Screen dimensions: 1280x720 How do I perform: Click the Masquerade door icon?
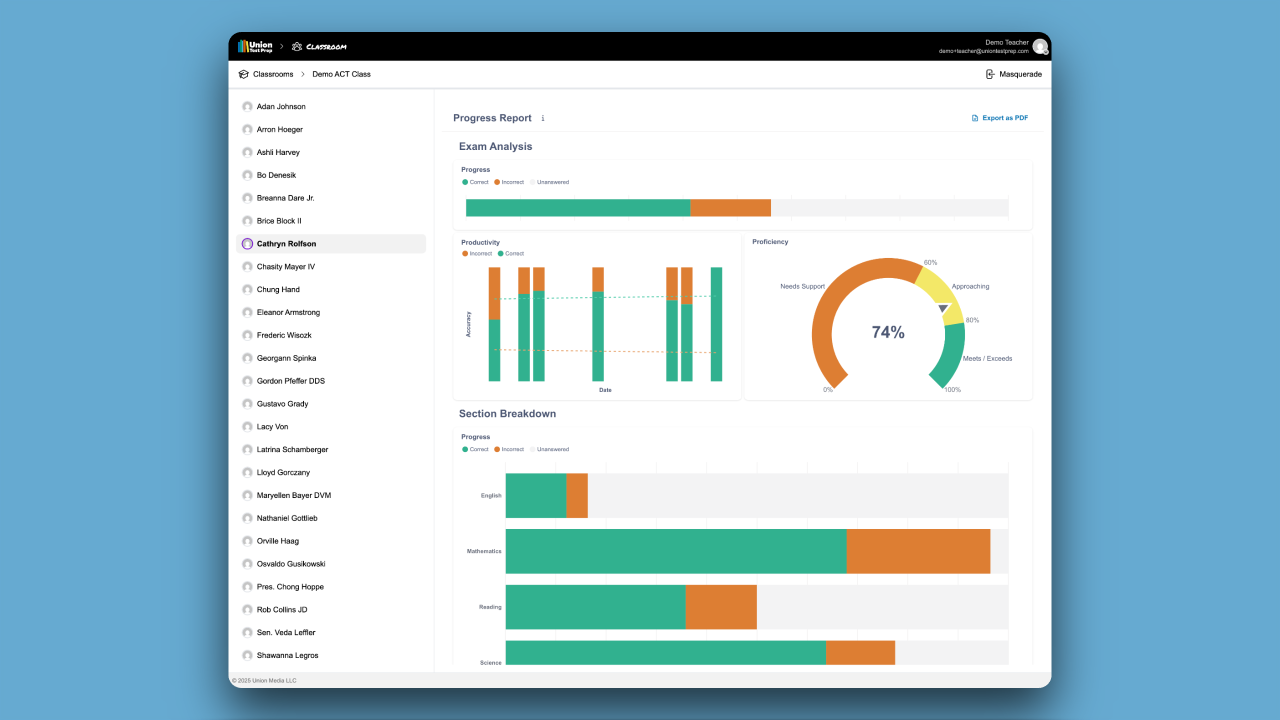tap(990, 74)
